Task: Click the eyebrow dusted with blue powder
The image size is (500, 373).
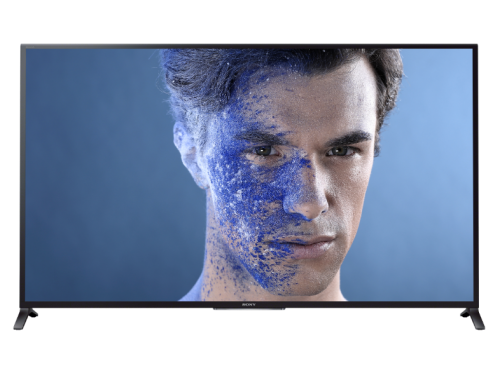Action: [x=263, y=137]
